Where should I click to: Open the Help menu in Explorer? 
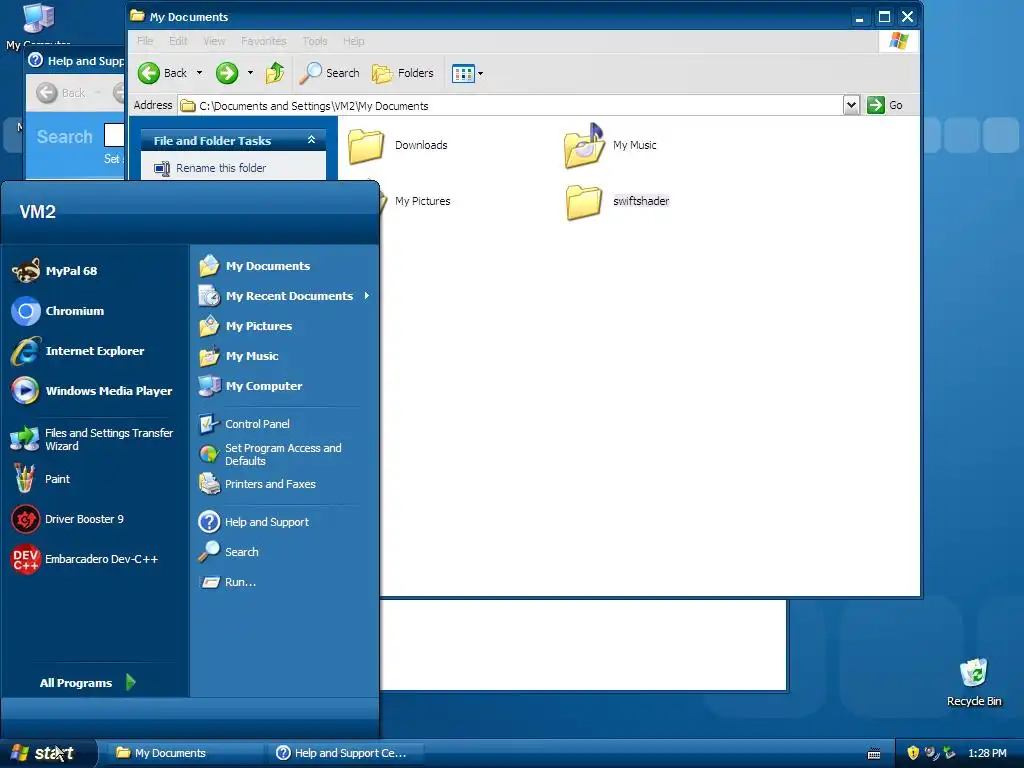tap(354, 41)
